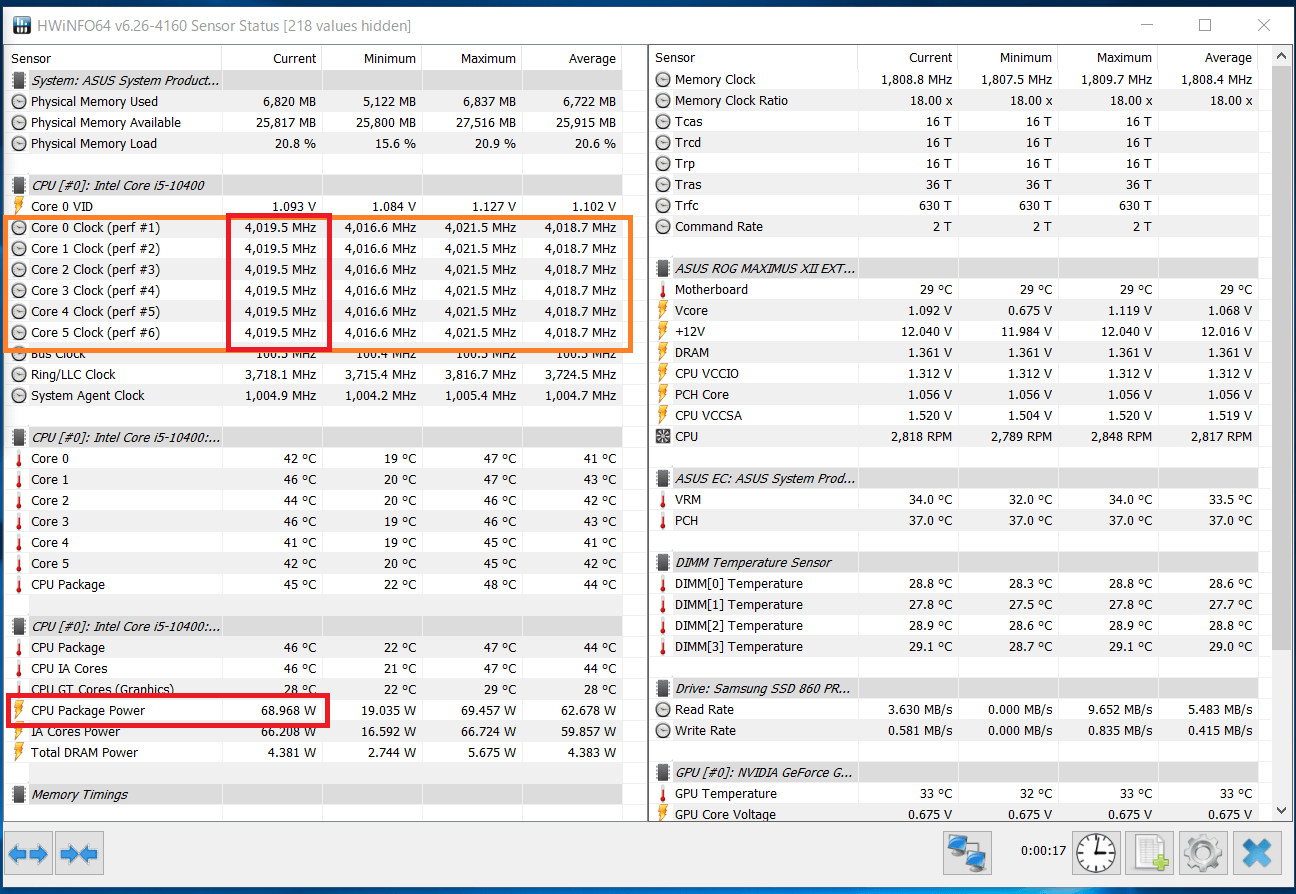This screenshot has width=1296, height=894.
Task: Reset the elapsed time clock icon
Action: click(1097, 853)
